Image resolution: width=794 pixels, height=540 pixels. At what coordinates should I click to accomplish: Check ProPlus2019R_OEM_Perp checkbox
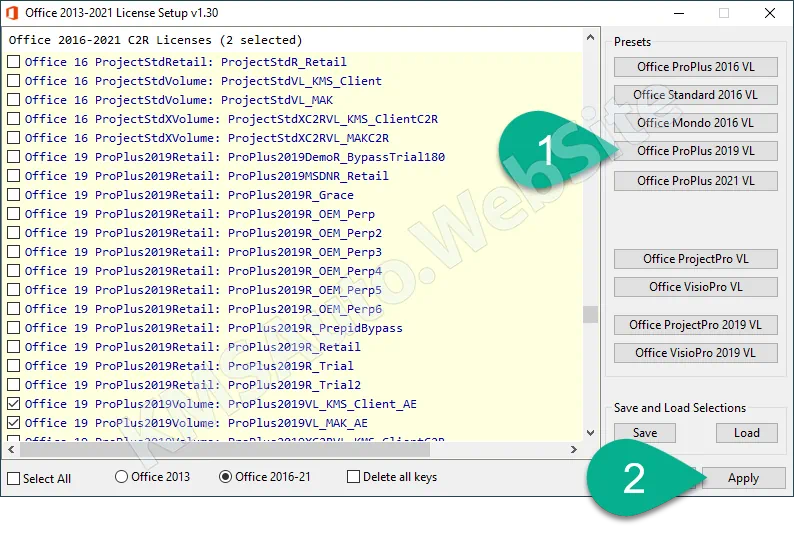click(14, 214)
